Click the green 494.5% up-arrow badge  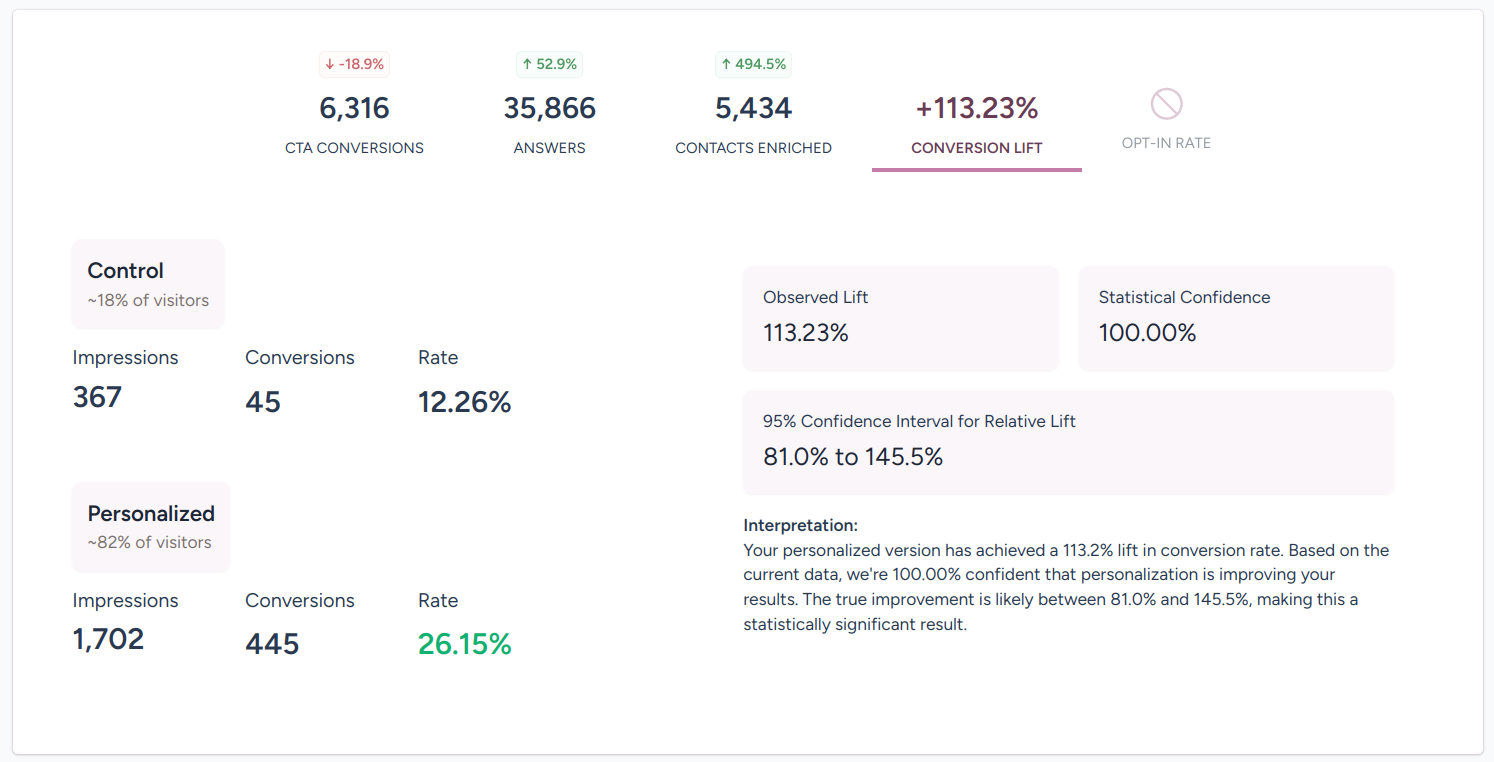(x=753, y=64)
